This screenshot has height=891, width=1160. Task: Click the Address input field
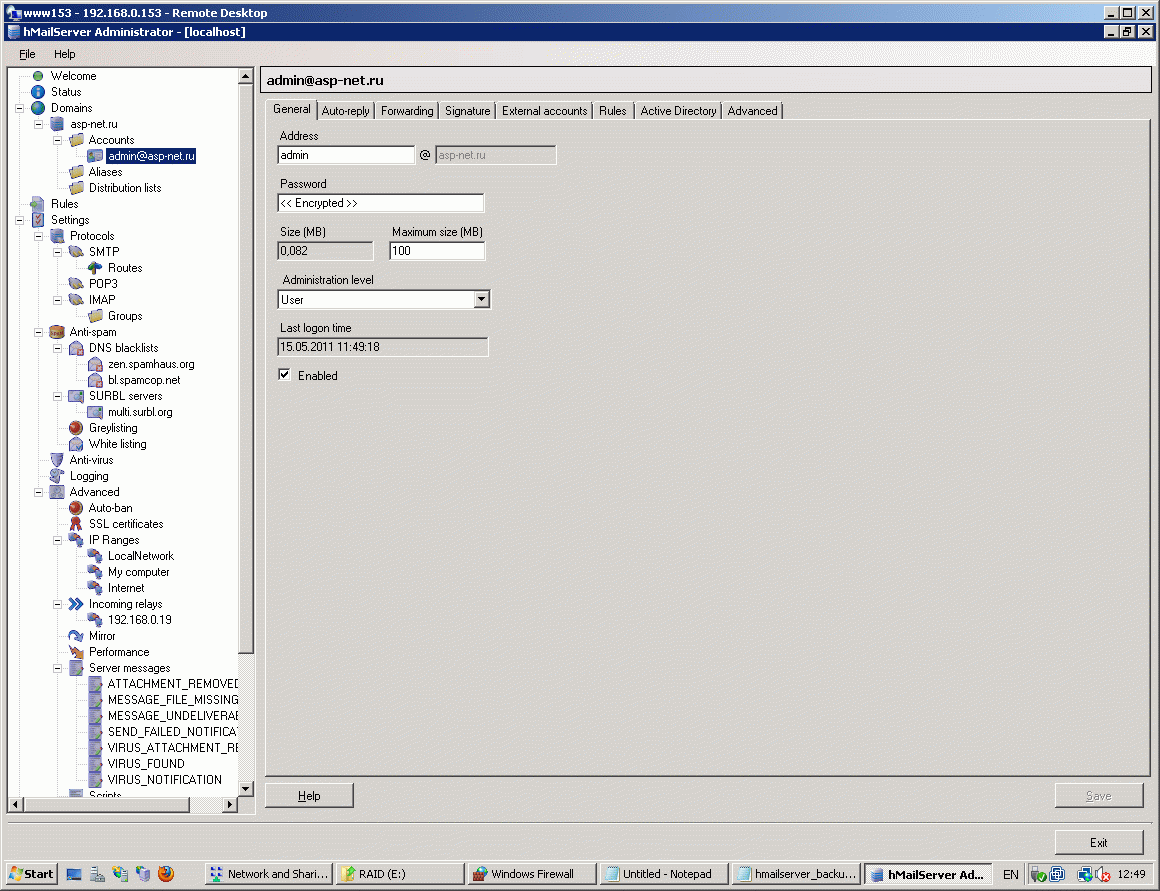(x=346, y=155)
